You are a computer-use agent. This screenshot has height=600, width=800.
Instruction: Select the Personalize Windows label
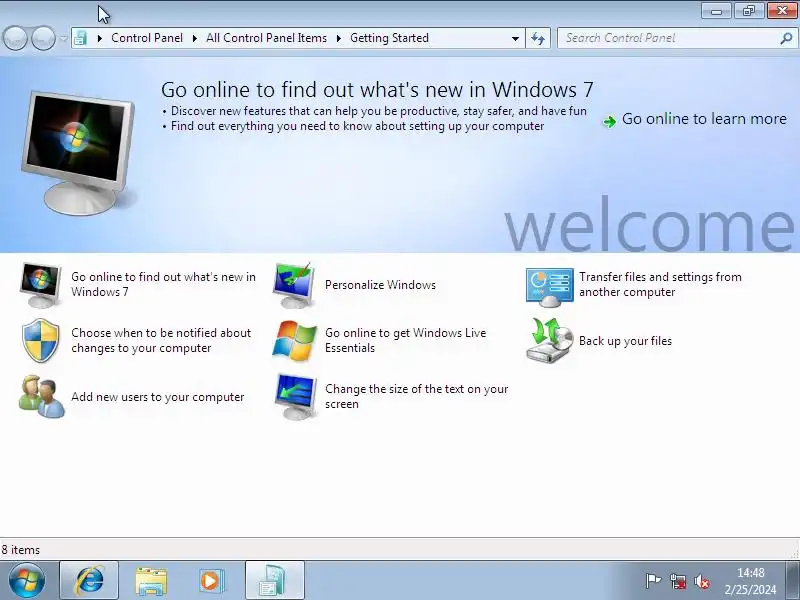[380, 285]
